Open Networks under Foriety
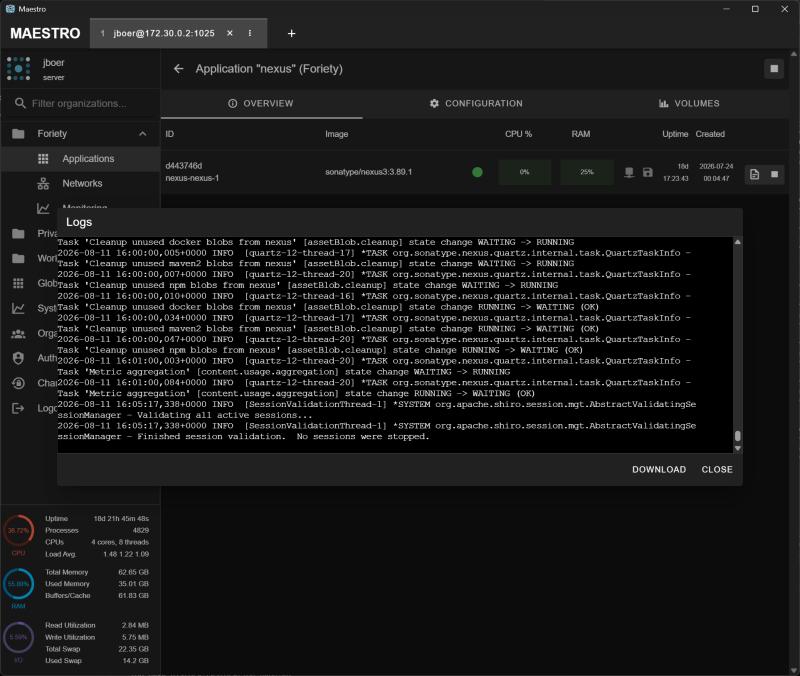Viewport: 800px width, 676px height. tap(82, 183)
